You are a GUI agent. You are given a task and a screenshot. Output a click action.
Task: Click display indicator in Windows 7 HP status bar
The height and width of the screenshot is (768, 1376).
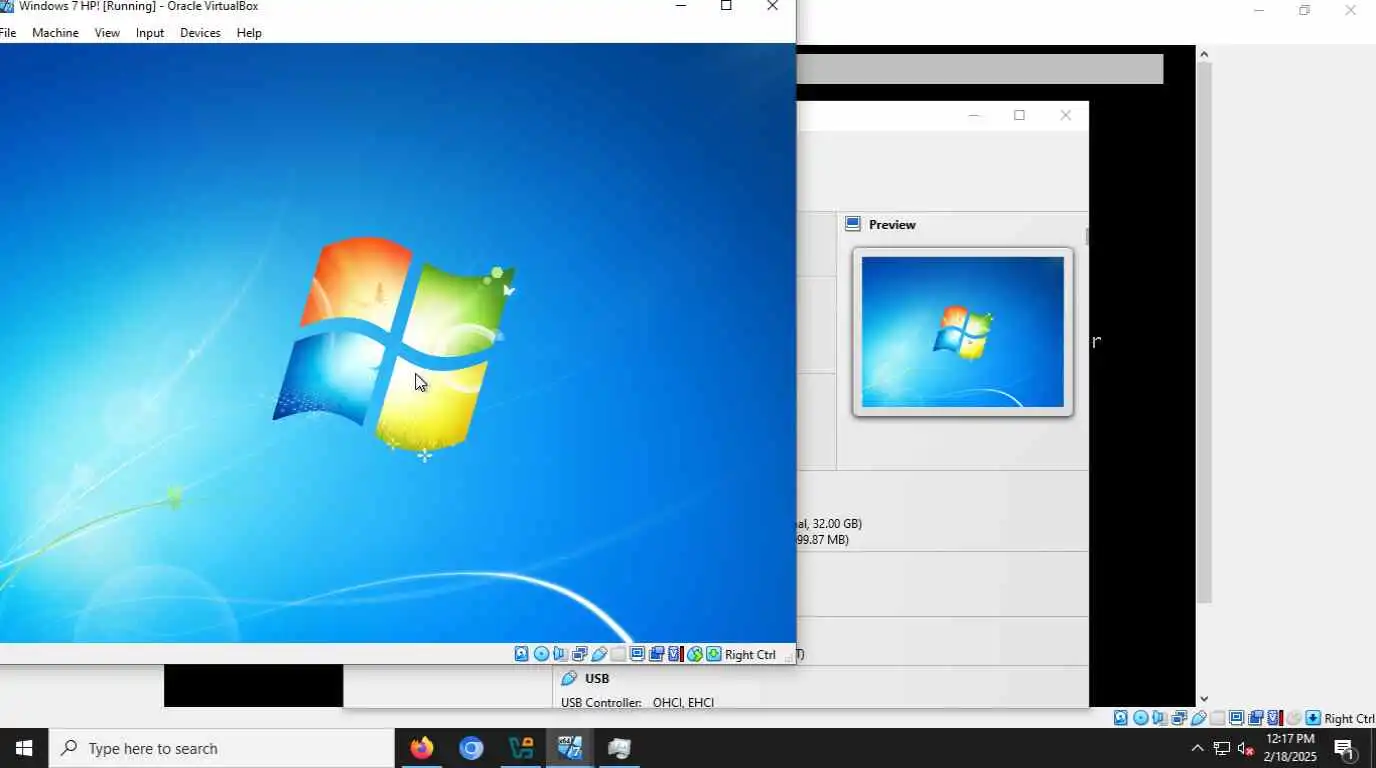click(637, 654)
